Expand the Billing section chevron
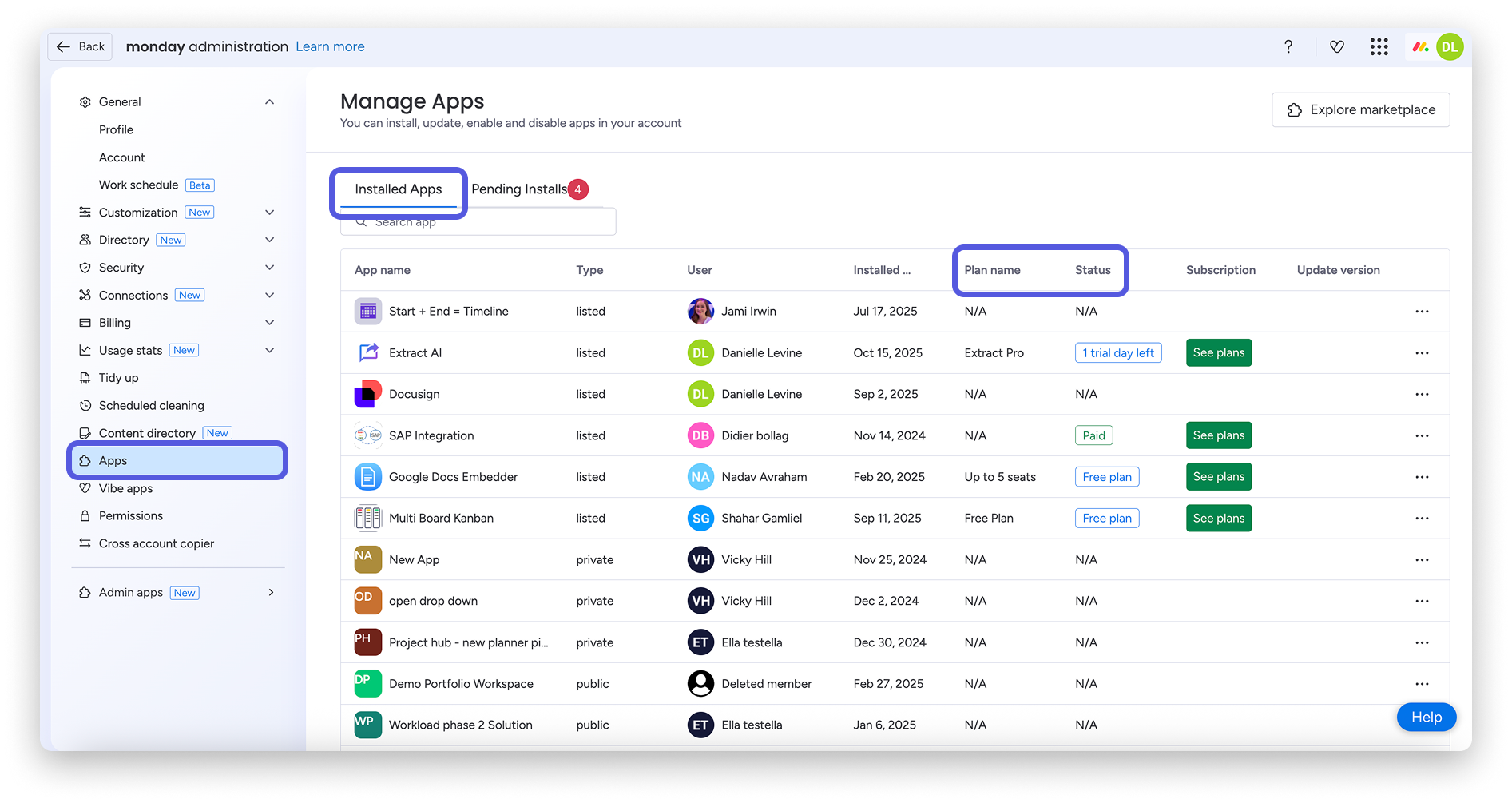Image resolution: width=1512 pixels, height=803 pixels. coord(270,323)
